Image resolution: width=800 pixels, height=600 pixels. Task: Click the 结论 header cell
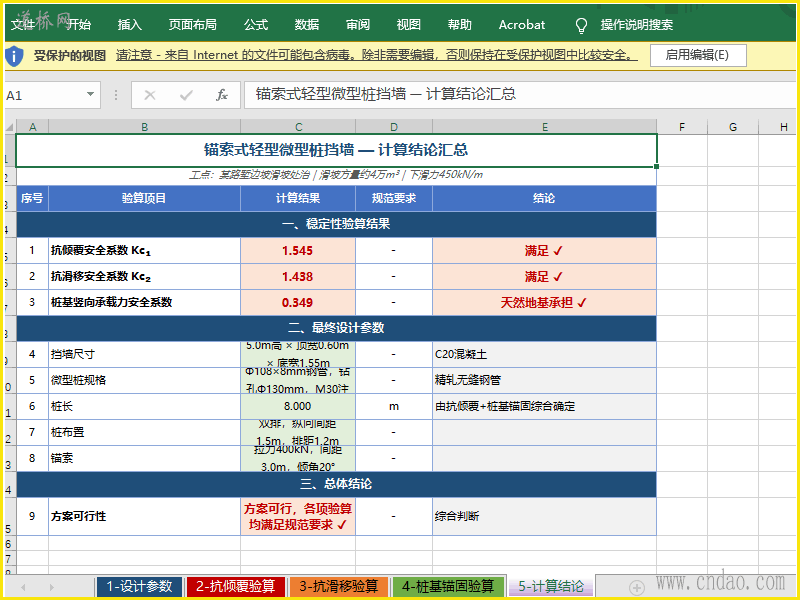[x=544, y=198]
